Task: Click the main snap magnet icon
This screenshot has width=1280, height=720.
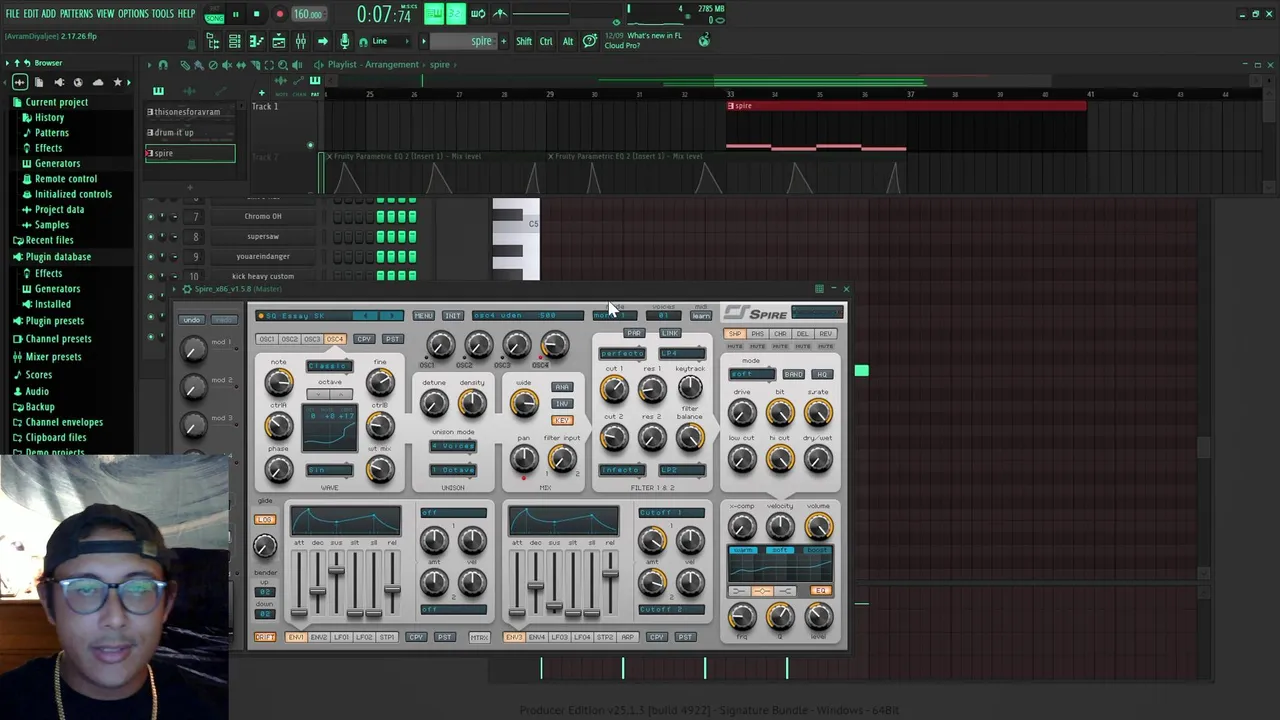Action: coord(362,41)
